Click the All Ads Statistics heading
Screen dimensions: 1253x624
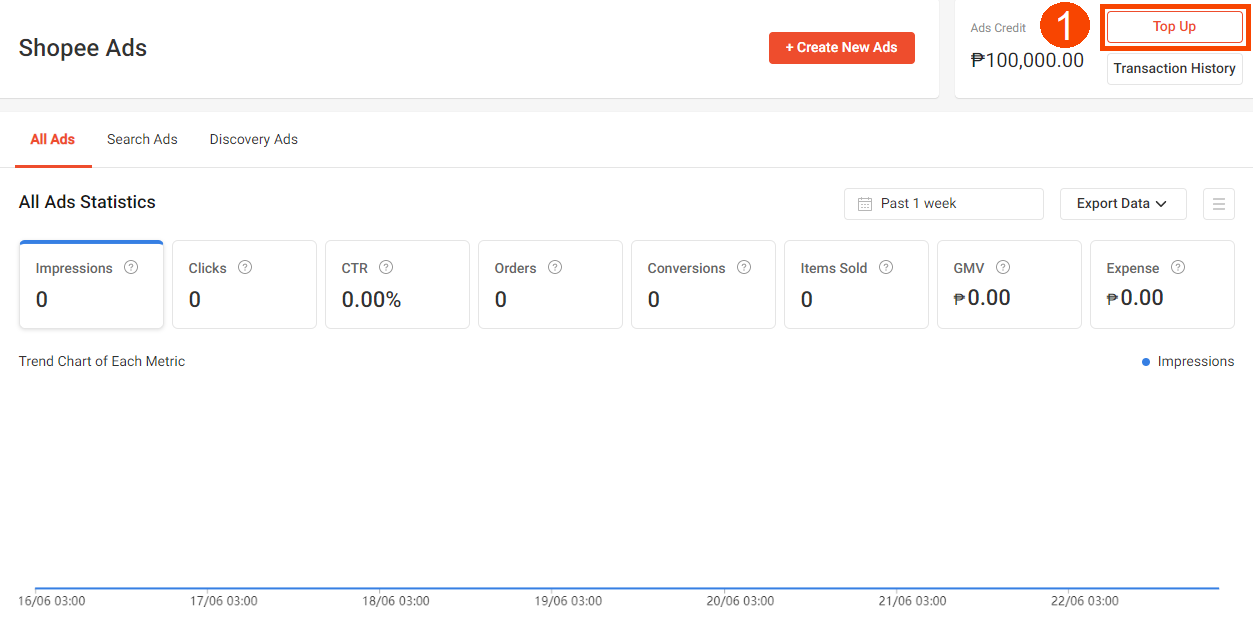pos(87,202)
